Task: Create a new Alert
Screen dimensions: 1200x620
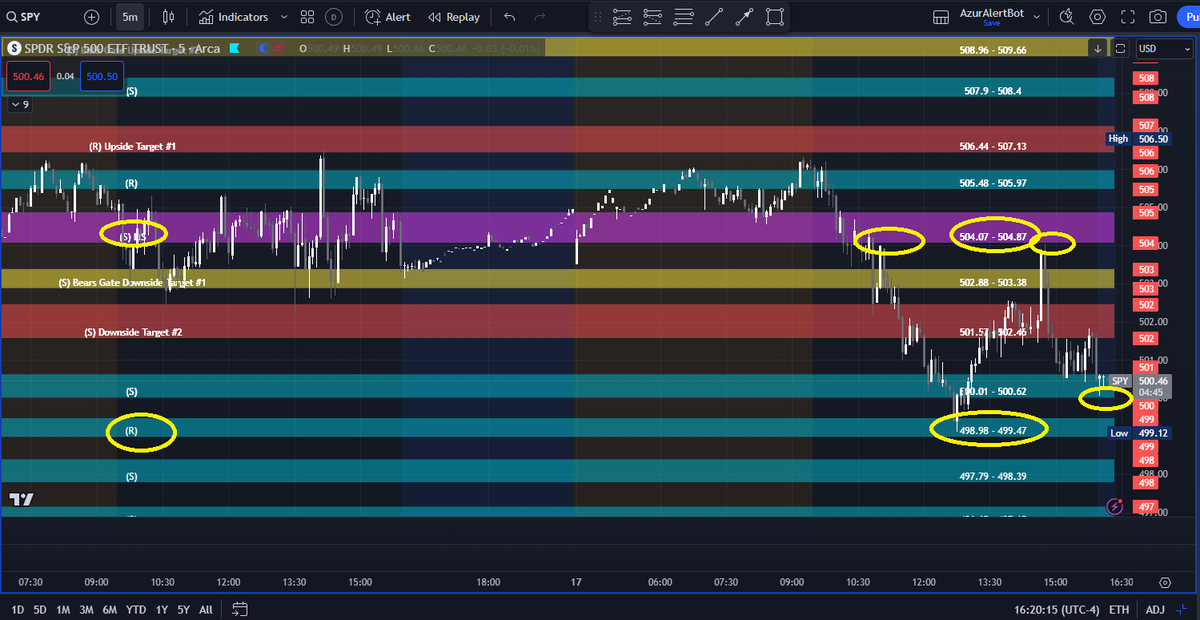Action: (388, 17)
